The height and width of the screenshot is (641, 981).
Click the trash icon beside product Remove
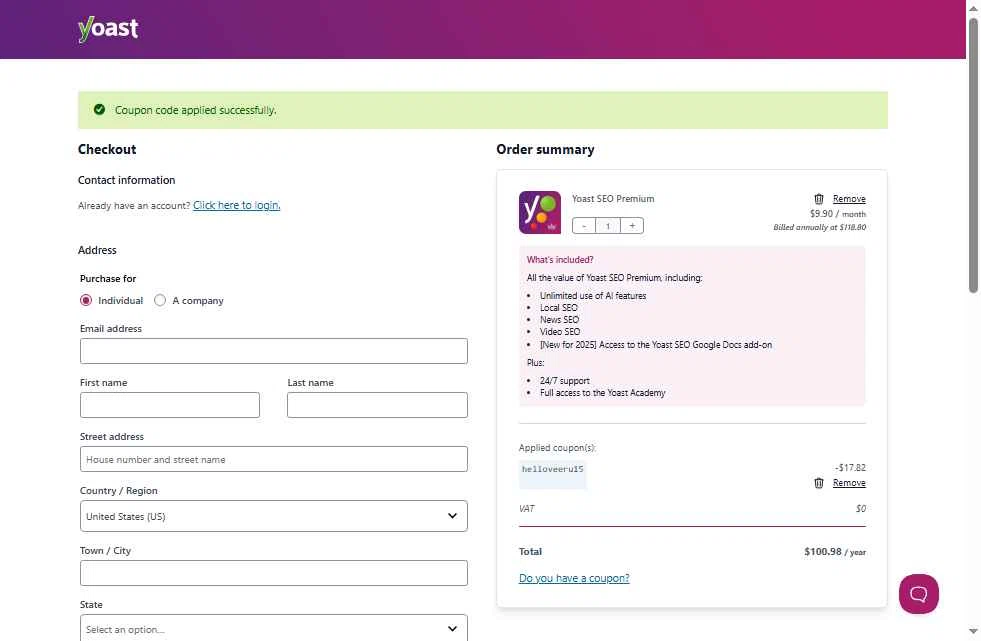tap(818, 199)
